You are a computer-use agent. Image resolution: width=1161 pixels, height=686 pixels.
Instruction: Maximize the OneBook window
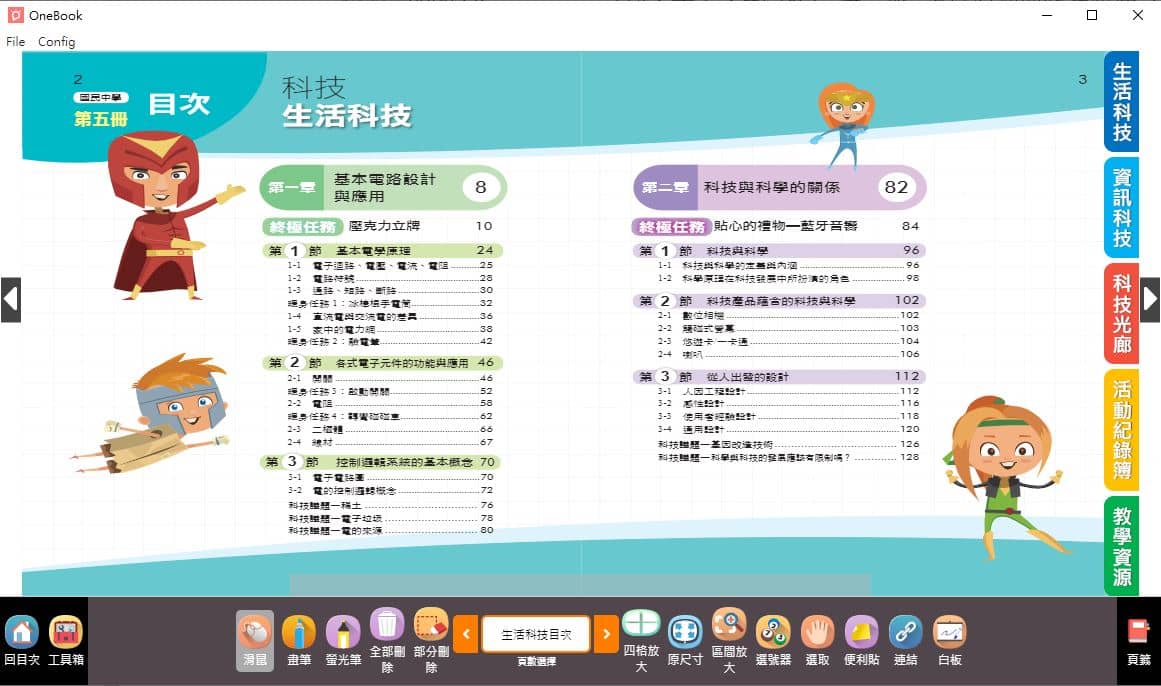tap(1092, 15)
